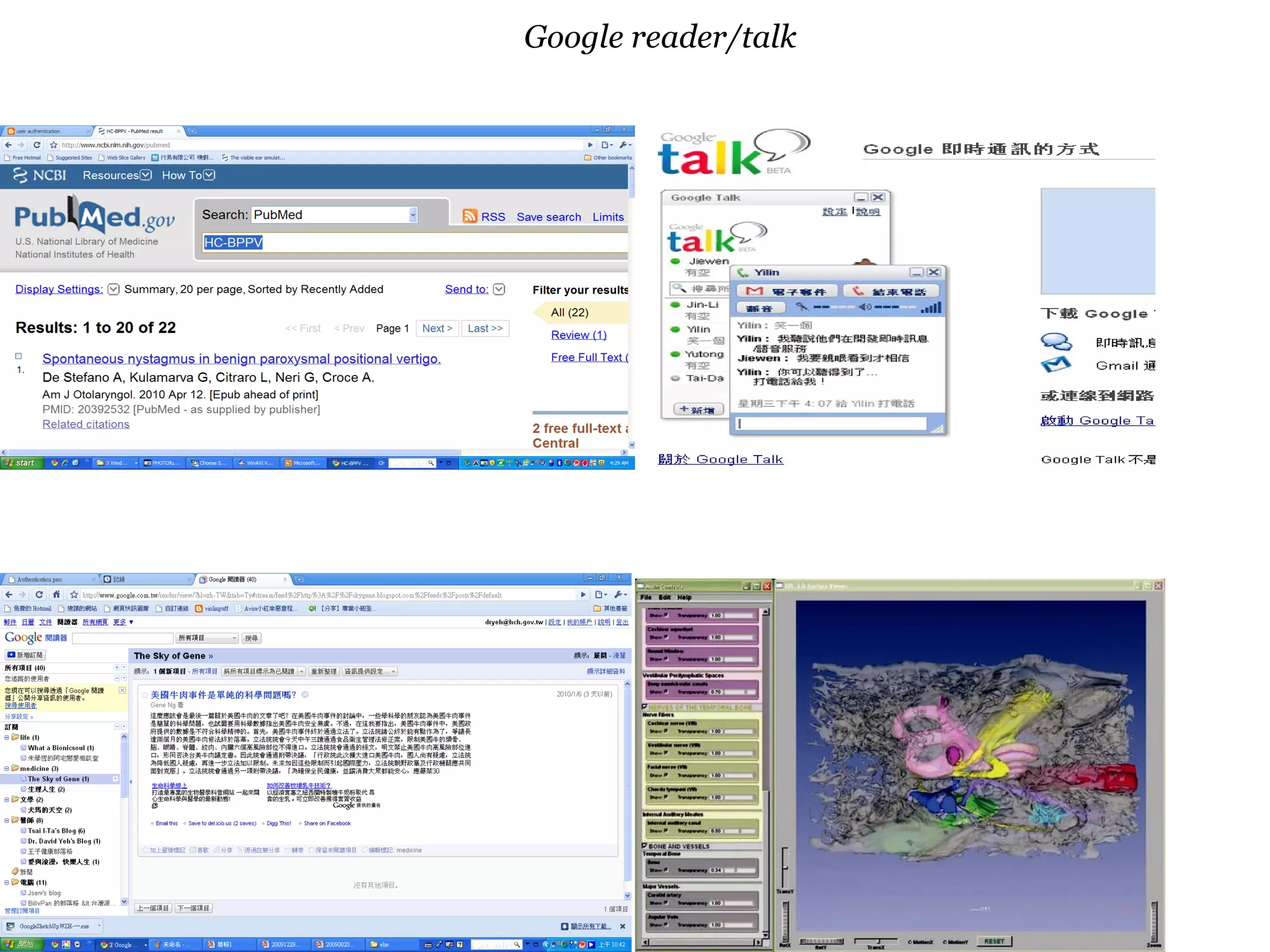1270x952 pixels.
Task: Click back arrow in Google Reader browser
Action: (x=8, y=594)
